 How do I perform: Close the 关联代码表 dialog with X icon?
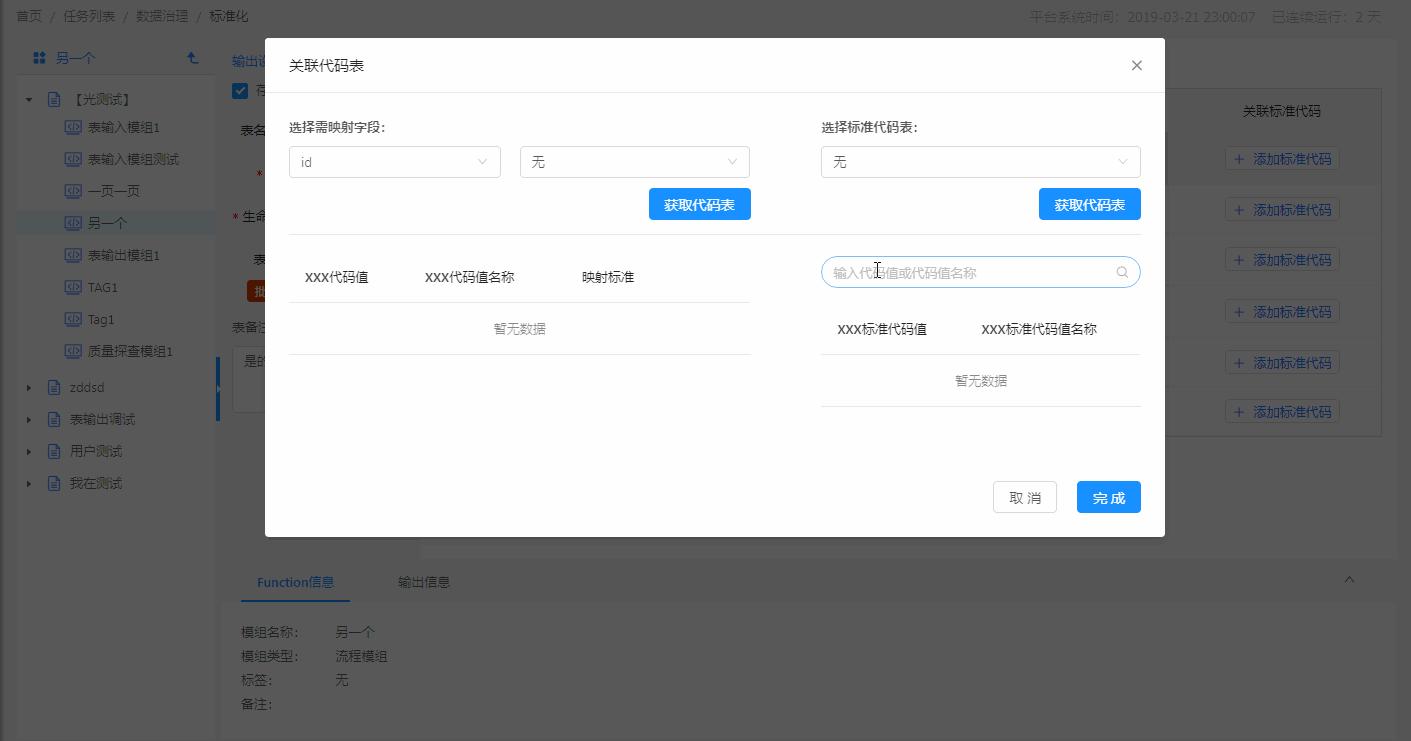(1136, 65)
